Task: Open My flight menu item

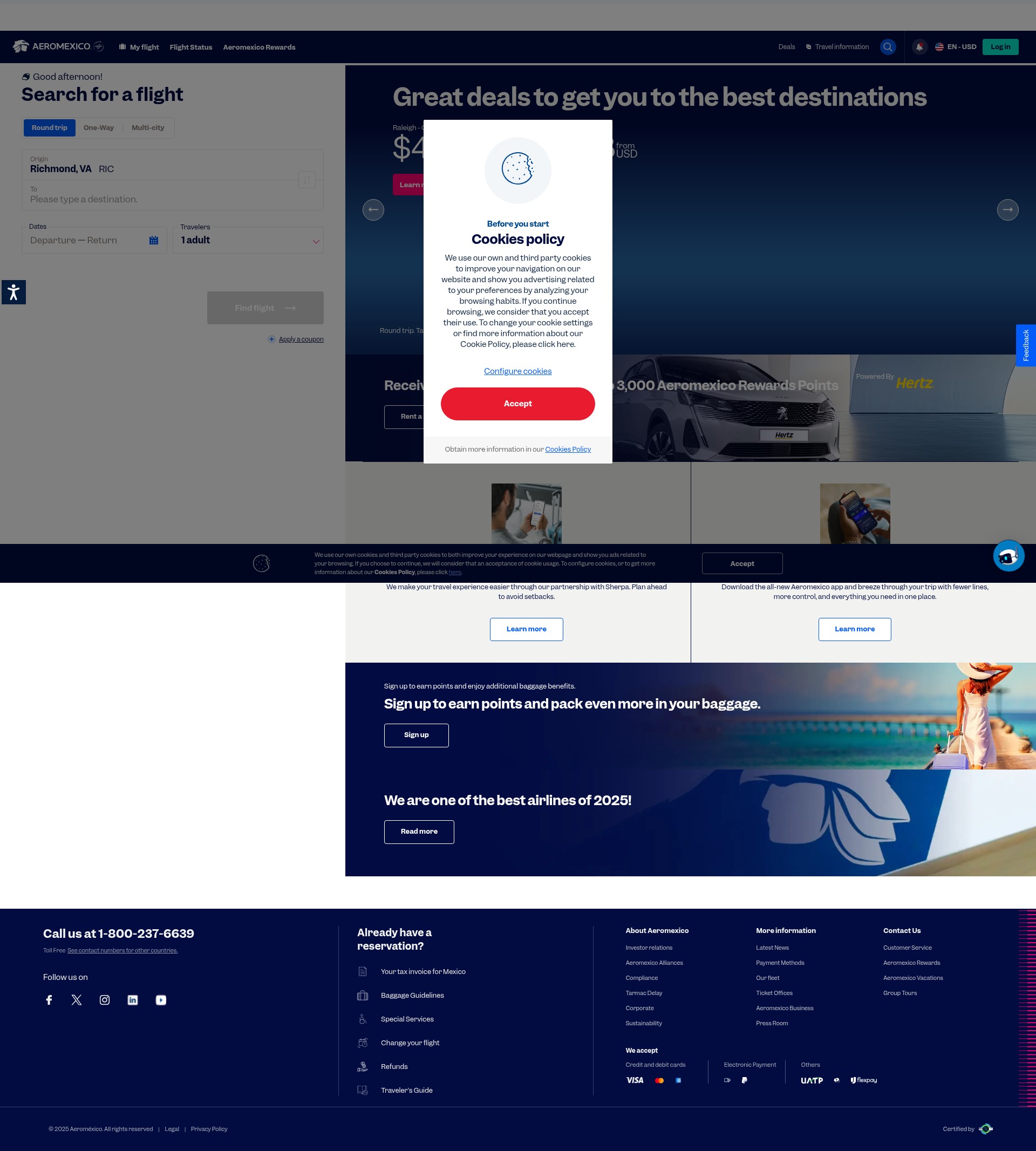Action: [139, 47]
